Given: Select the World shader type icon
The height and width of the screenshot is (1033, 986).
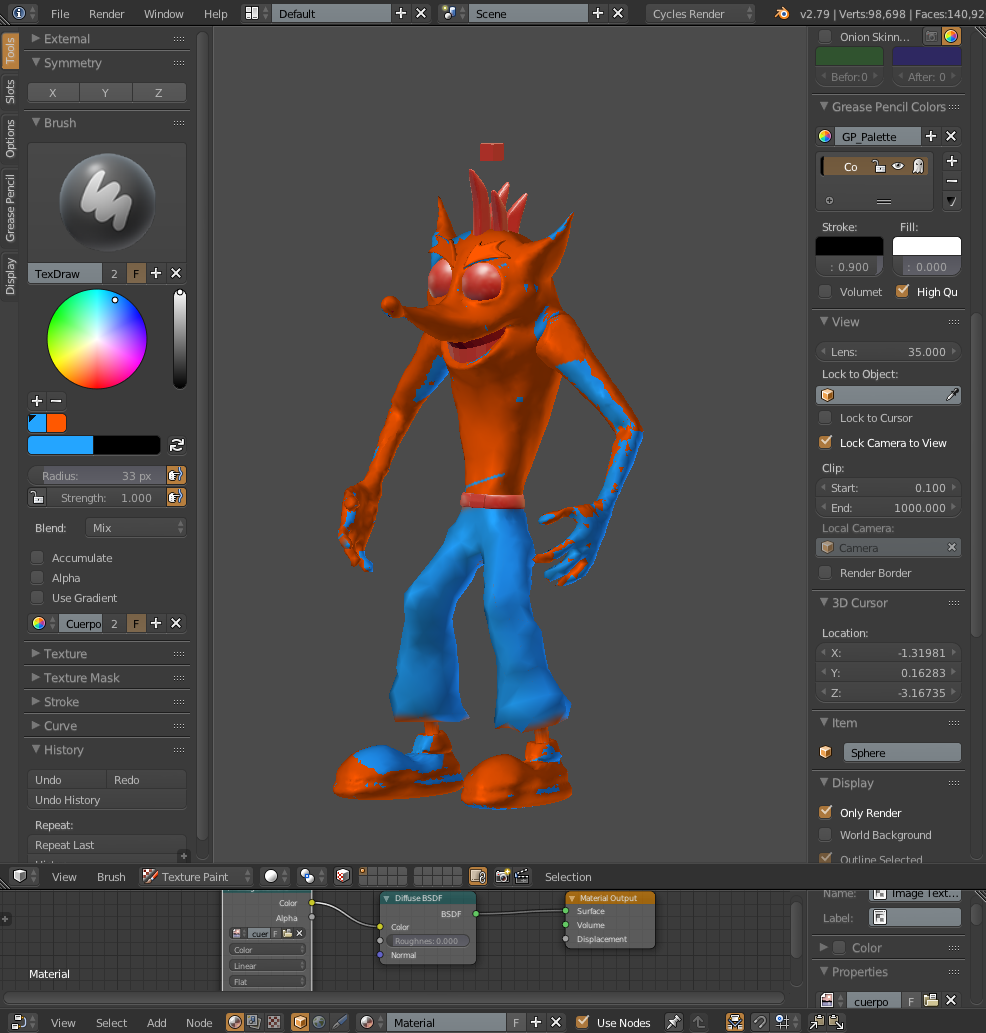Looking at the screenshot, I should (319, 1022).
